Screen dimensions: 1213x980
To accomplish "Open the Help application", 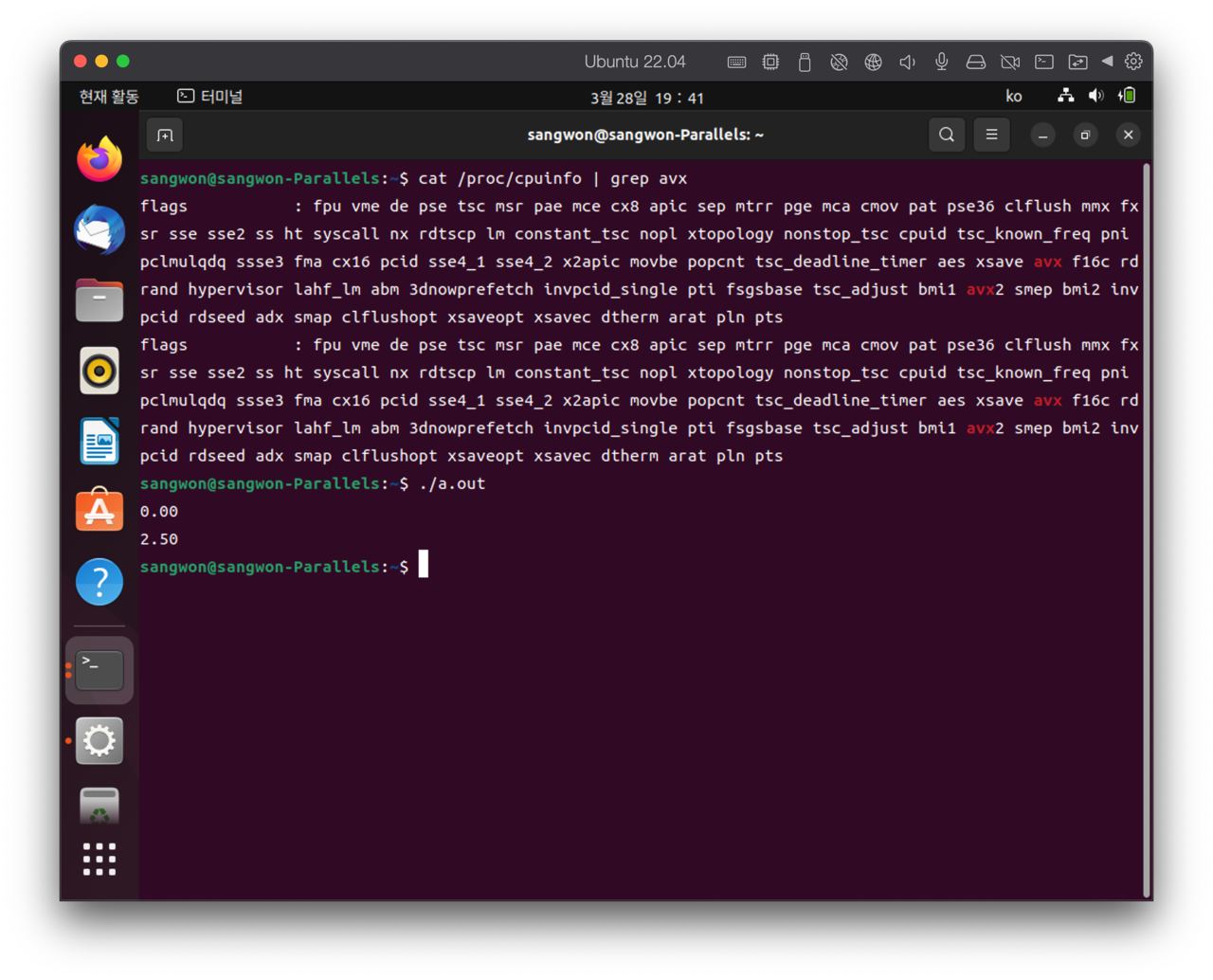I will 100,581.
